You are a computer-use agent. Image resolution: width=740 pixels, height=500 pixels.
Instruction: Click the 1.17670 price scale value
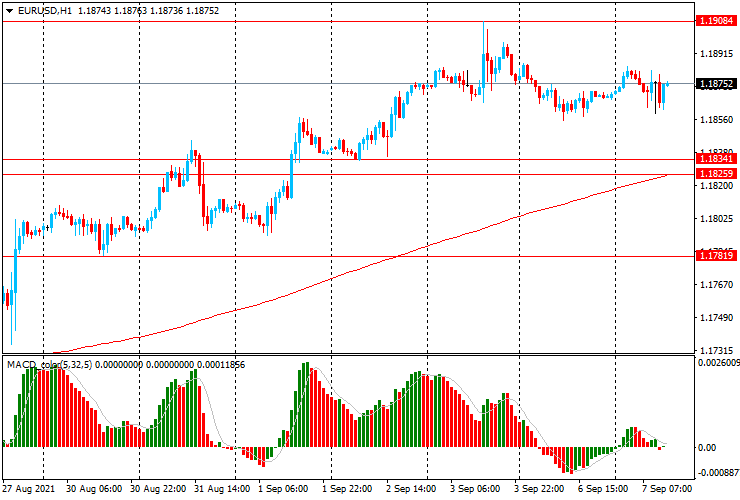point(716,285)
